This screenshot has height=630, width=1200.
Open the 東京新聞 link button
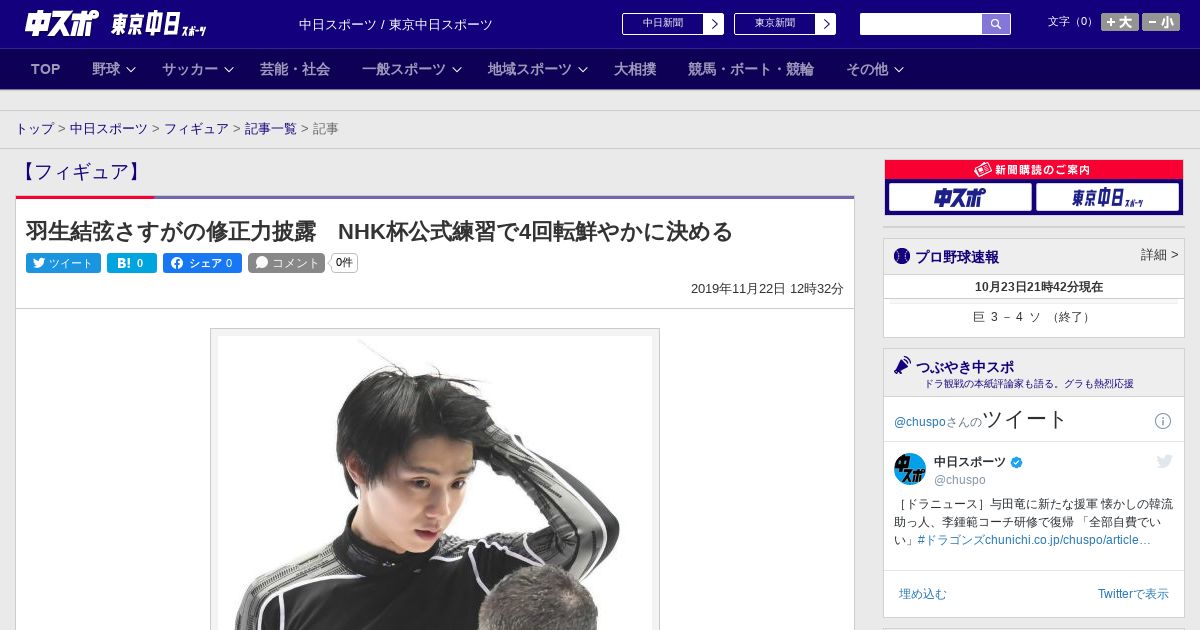point(775,24)
